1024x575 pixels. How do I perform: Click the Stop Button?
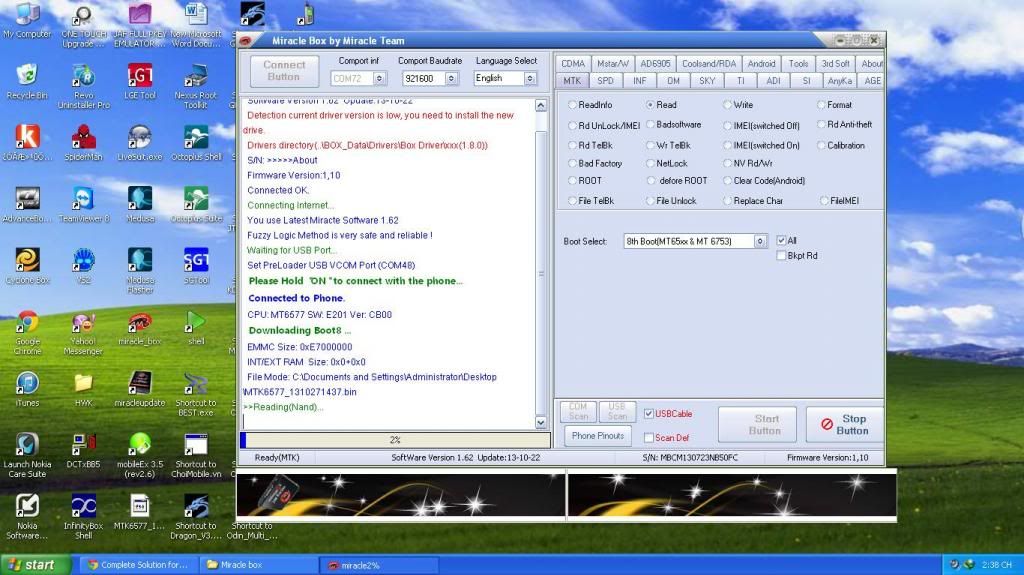point(844,425)
